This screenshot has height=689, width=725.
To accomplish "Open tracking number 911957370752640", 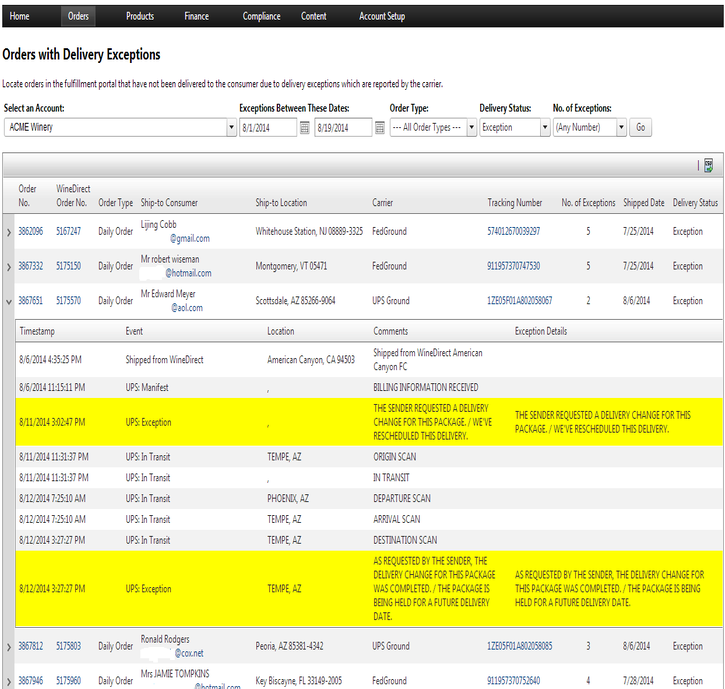I will coord(513,681).
